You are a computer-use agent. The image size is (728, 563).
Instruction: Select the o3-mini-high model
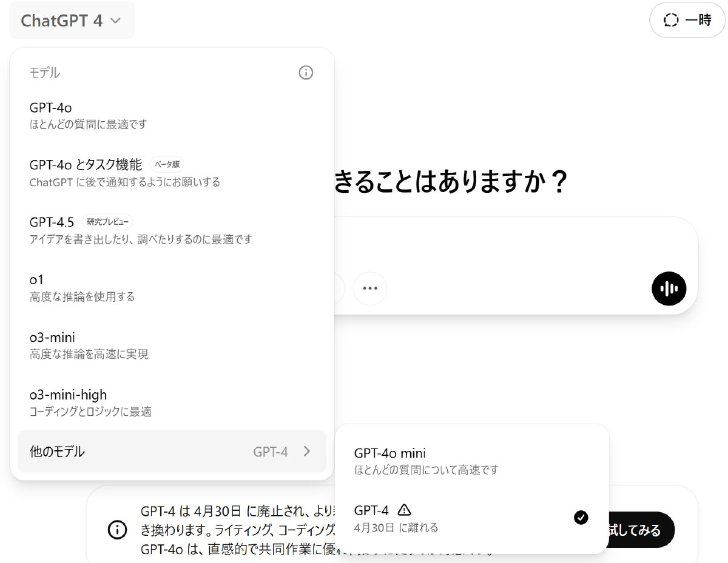coord(172,403)
